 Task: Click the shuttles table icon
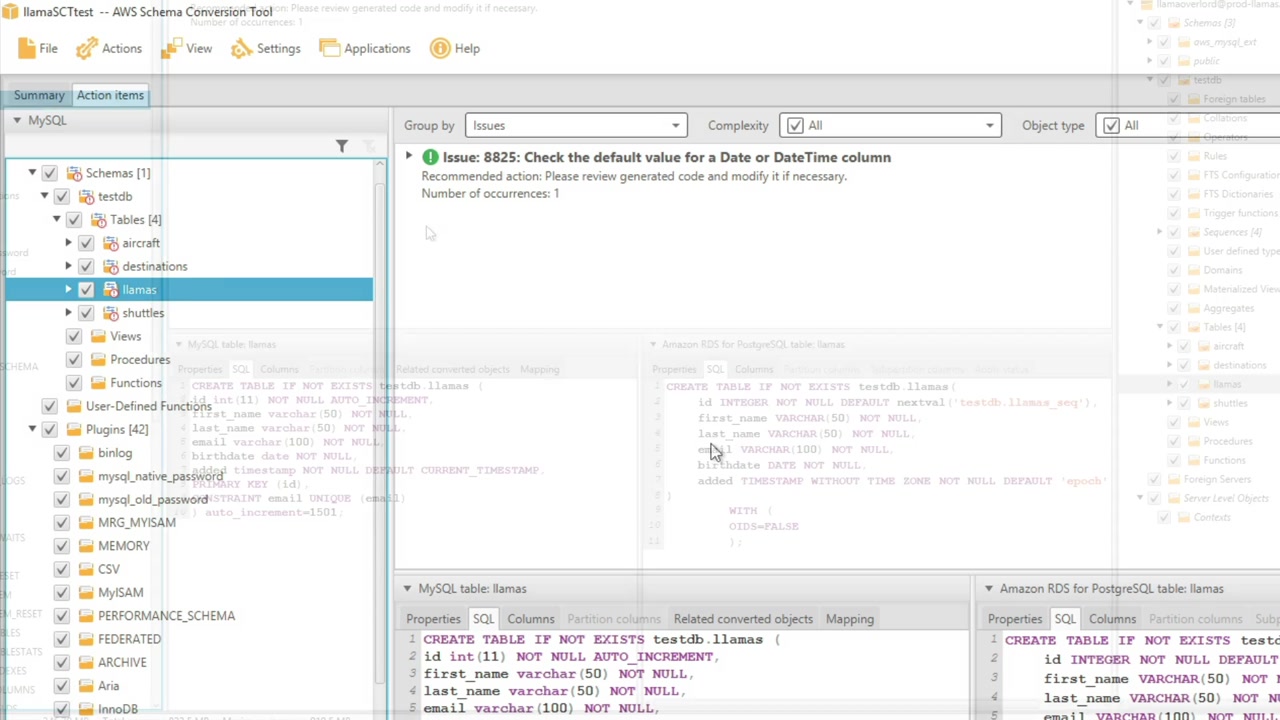(x=108, y=313)
